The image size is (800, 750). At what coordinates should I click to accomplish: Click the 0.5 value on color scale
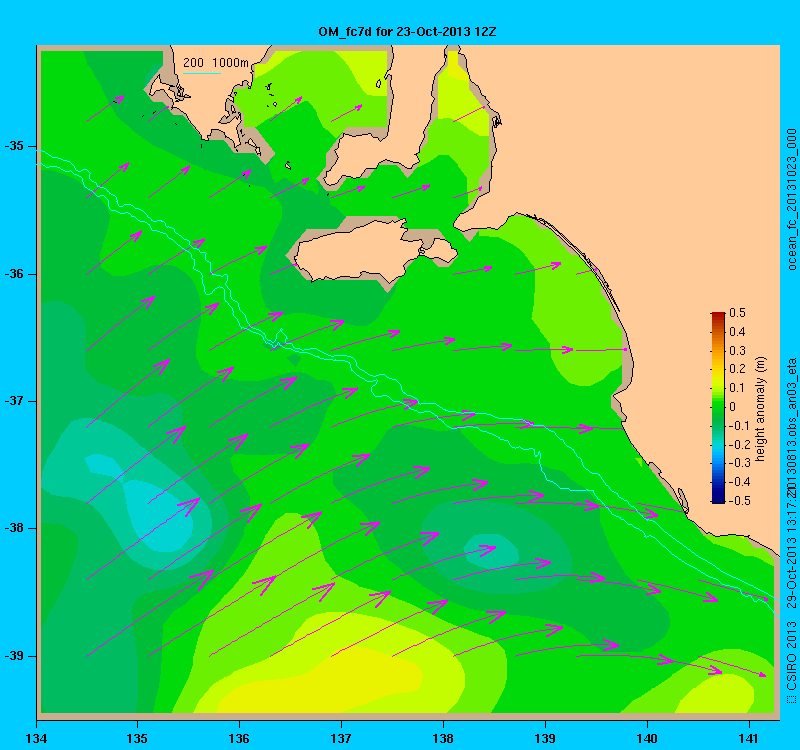coord(737,313)
